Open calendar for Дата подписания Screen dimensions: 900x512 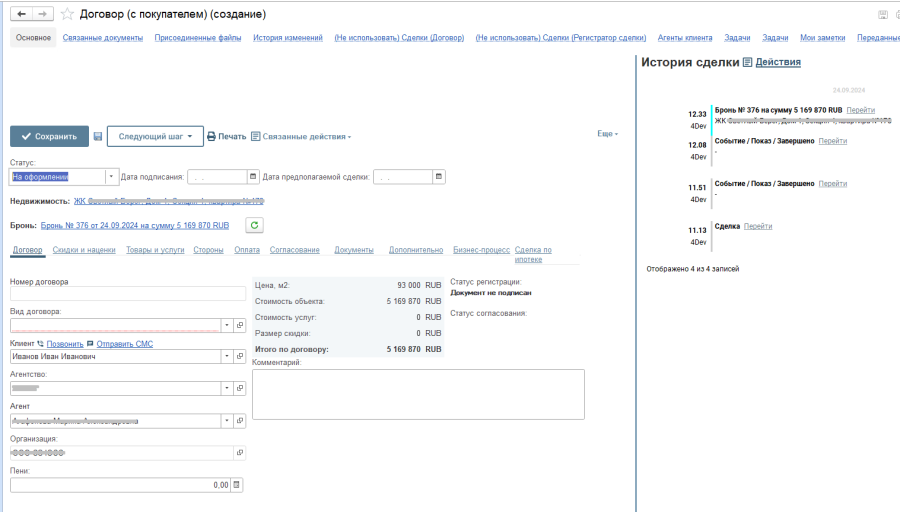click(x=252, y=177)
